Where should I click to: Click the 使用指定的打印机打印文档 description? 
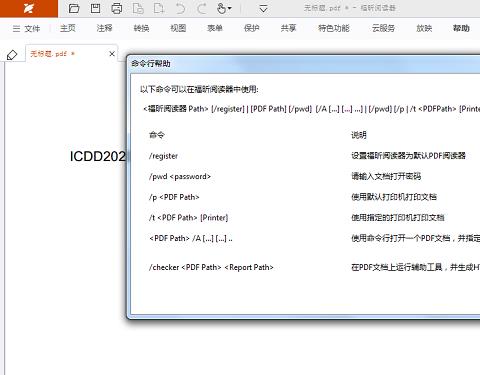coord(398,218)
